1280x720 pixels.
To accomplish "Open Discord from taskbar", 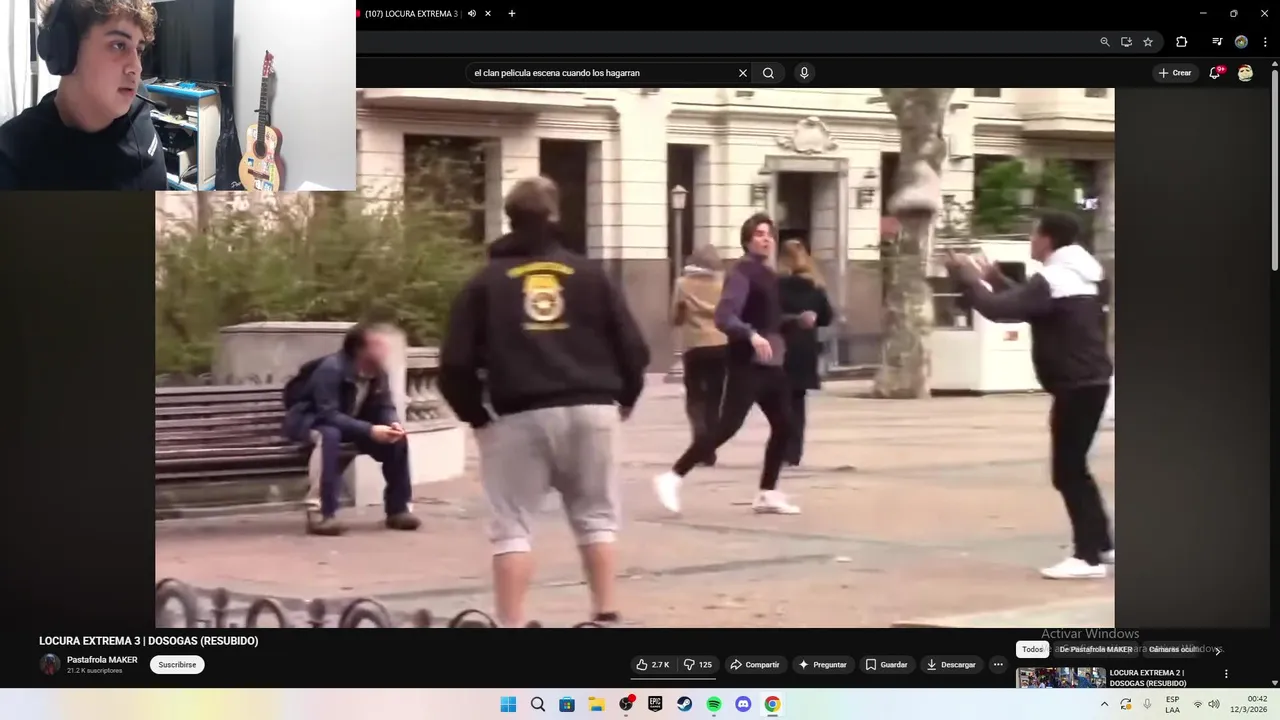I will 743,704.
